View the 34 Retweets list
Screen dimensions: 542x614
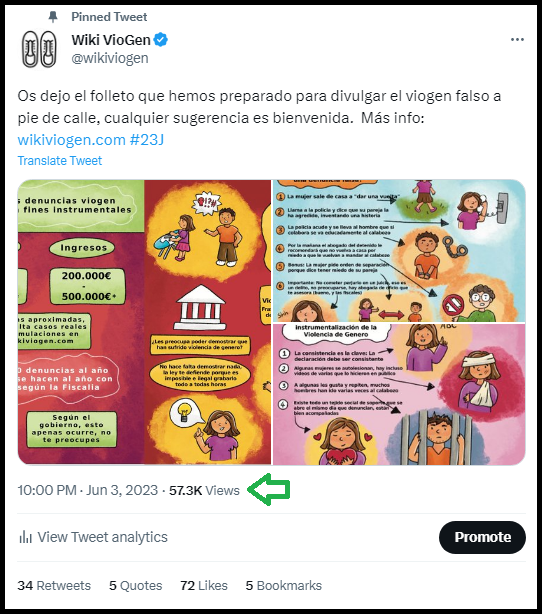(54, 585)
